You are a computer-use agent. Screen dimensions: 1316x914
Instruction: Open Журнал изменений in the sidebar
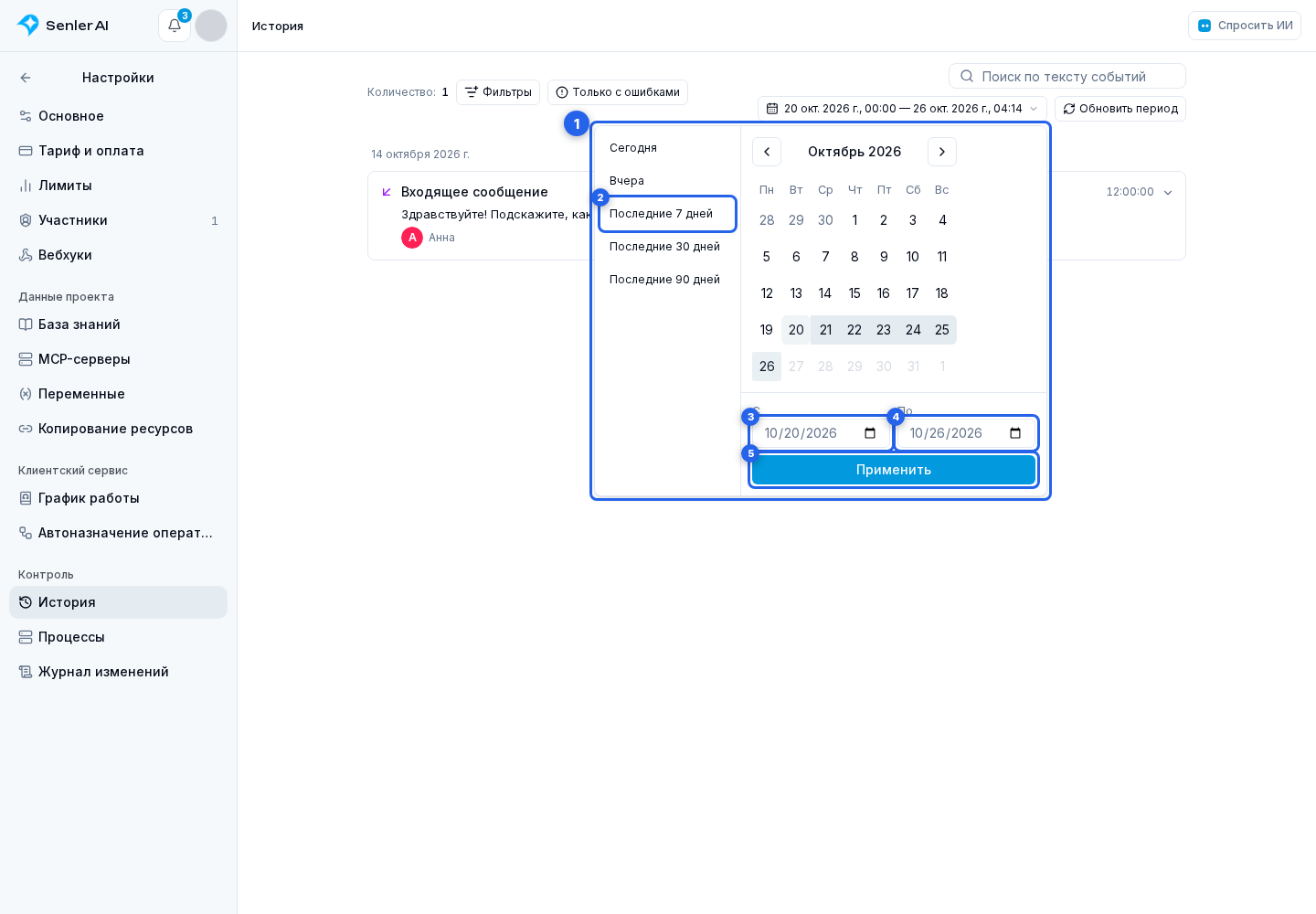(x=119, y=672)
